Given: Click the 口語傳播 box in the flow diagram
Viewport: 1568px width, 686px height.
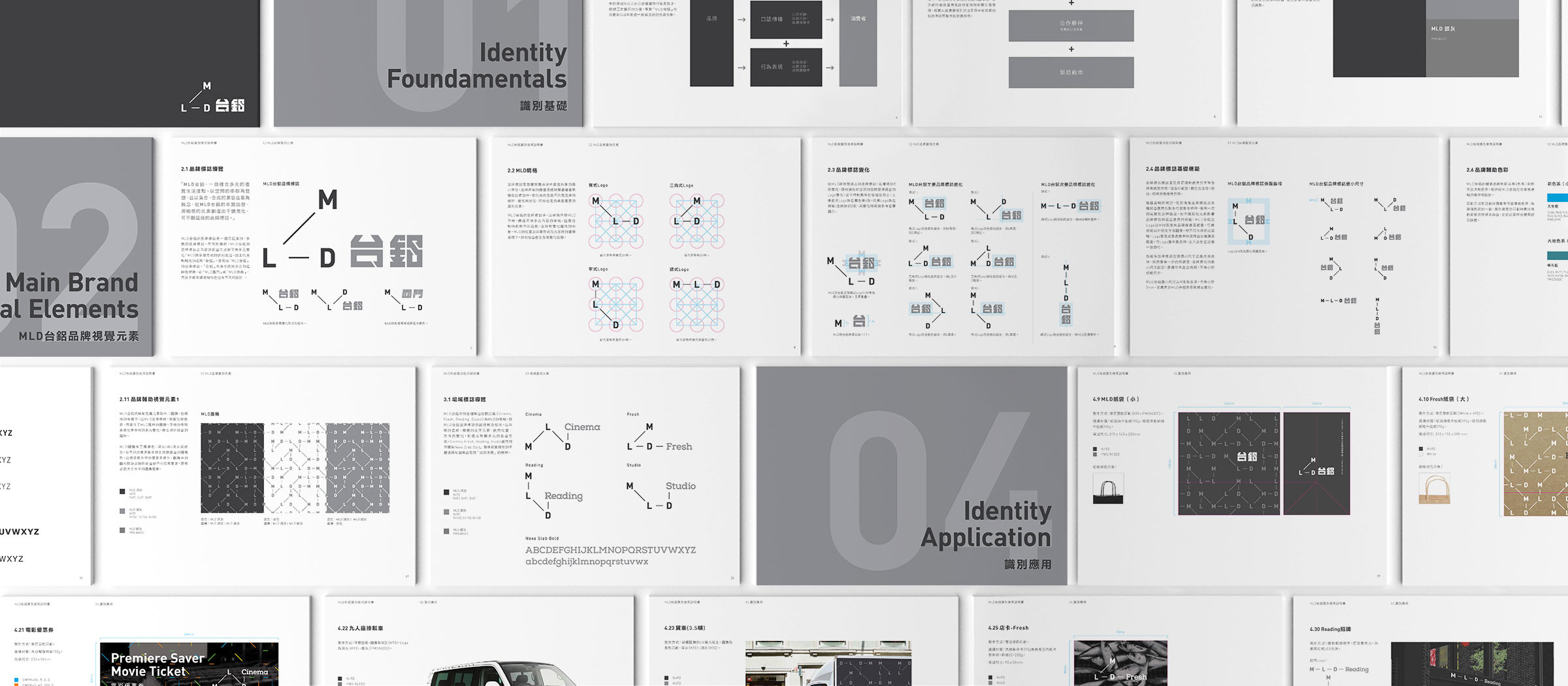Looking at the screenshot, I should click(x=786, y=20).
